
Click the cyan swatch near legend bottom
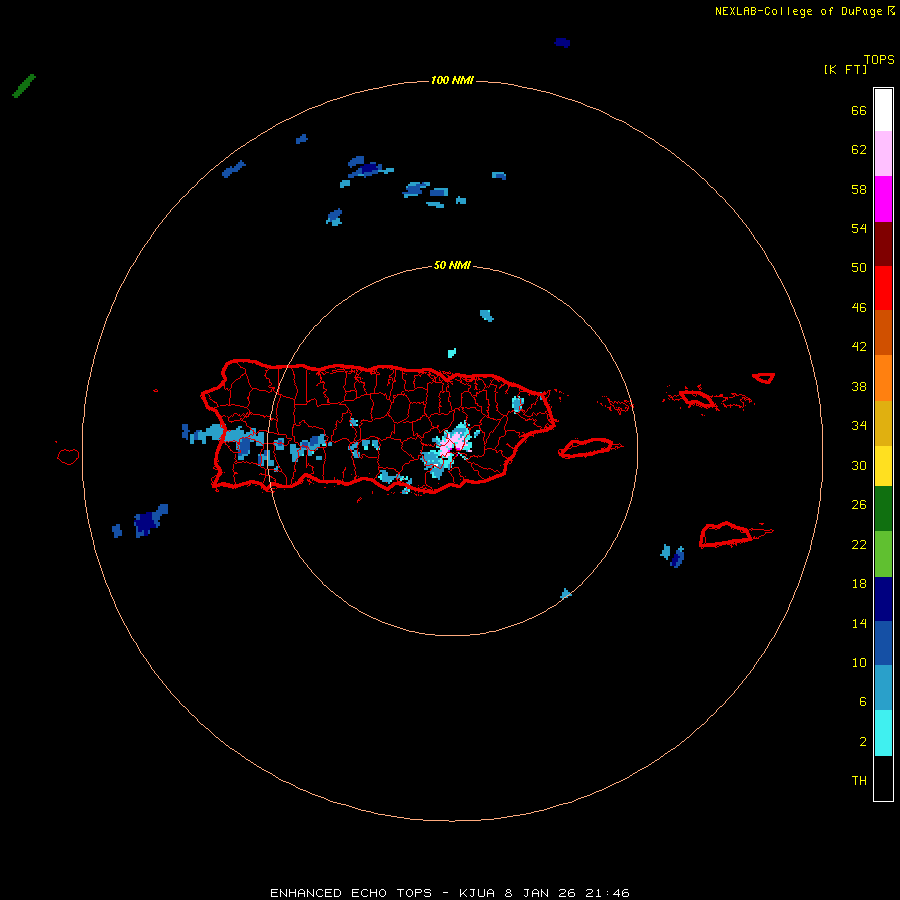coord(883,733)
